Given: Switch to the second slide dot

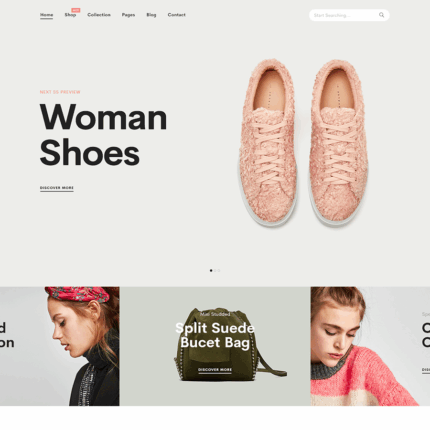Looking at the screenshot, I should coord(215,270).
